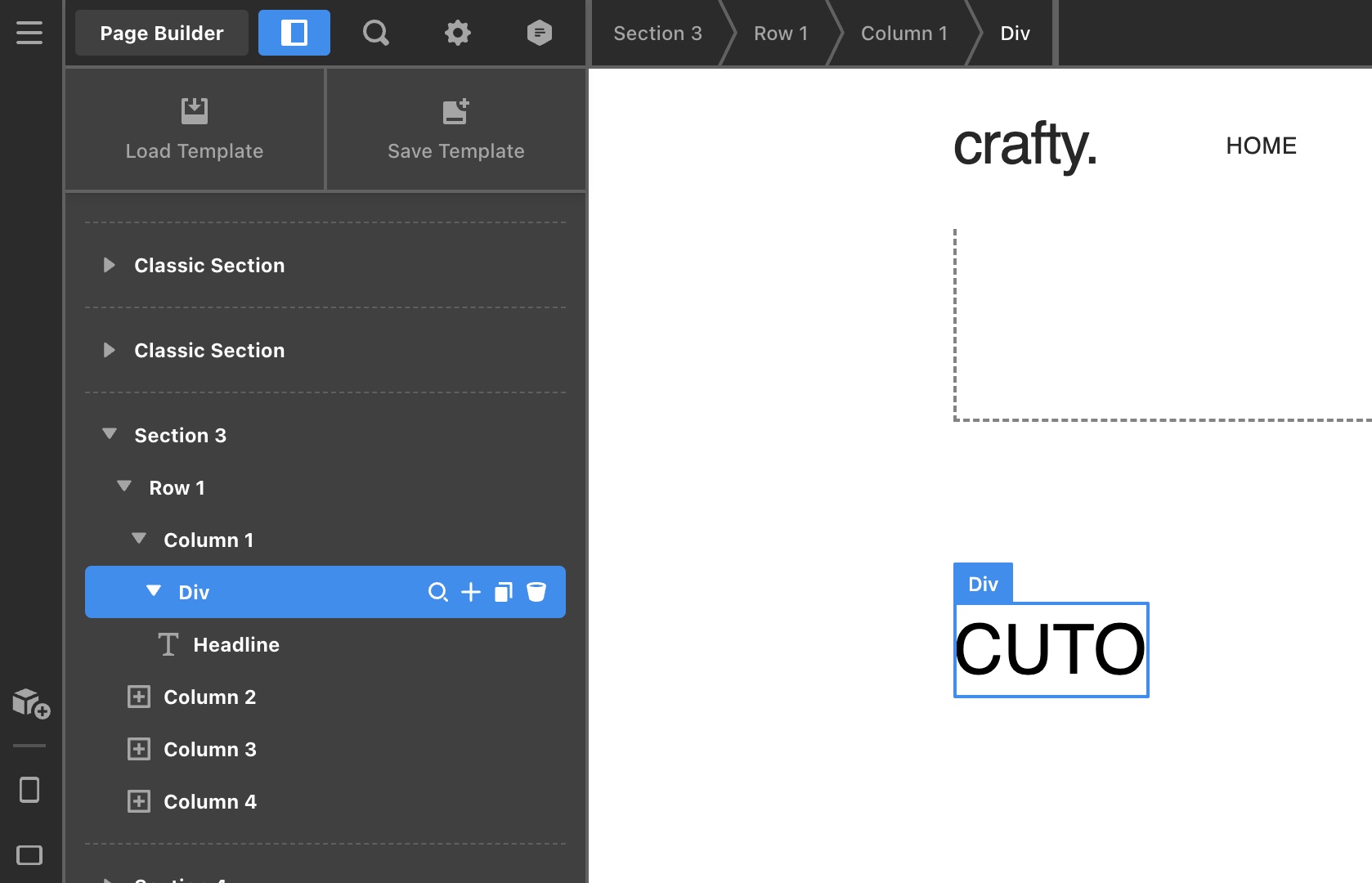Open the hamburger menu
Viewport: 1372px width, 883px height.
[29, 33]
